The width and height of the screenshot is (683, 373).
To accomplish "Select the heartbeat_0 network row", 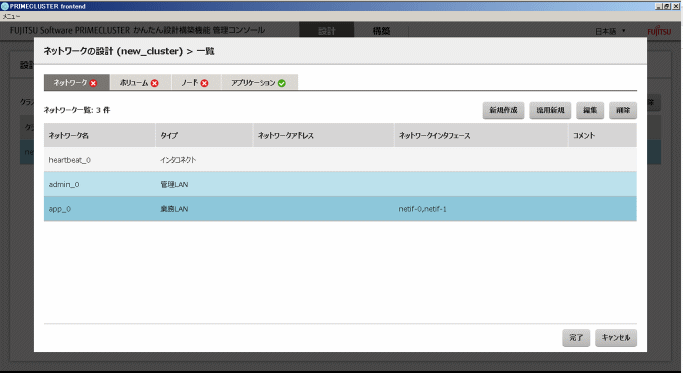I will point(340,160).
